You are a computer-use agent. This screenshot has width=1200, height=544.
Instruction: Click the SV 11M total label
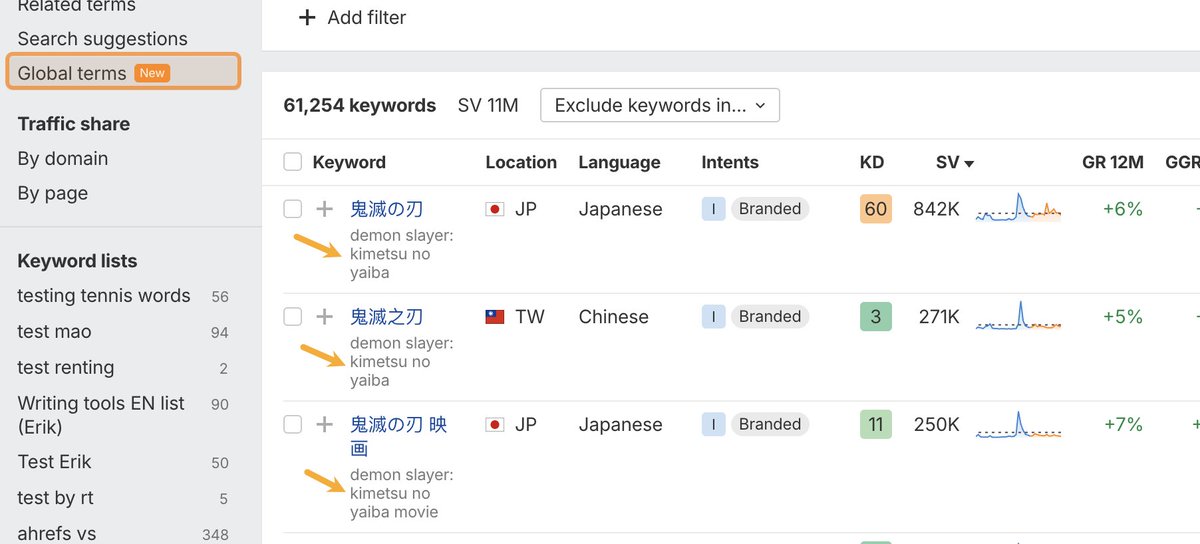(x=488, y=105)
